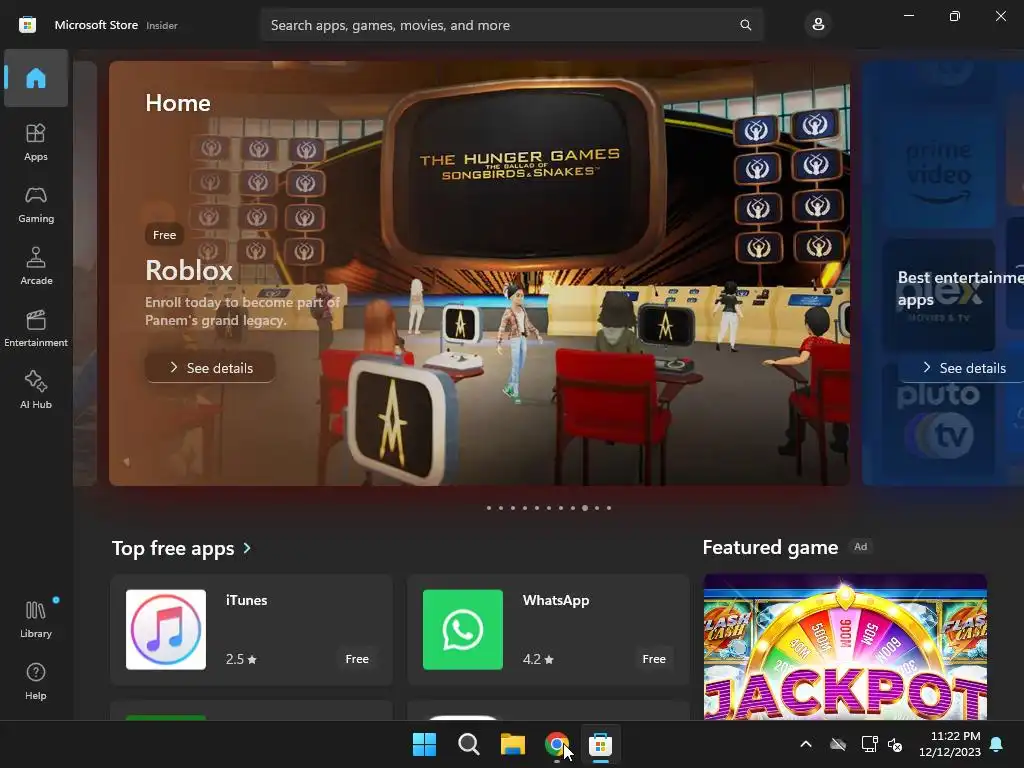Open the user account profile icon
The height and width of the screenshot is (768, 1024).
pos(818,25)
